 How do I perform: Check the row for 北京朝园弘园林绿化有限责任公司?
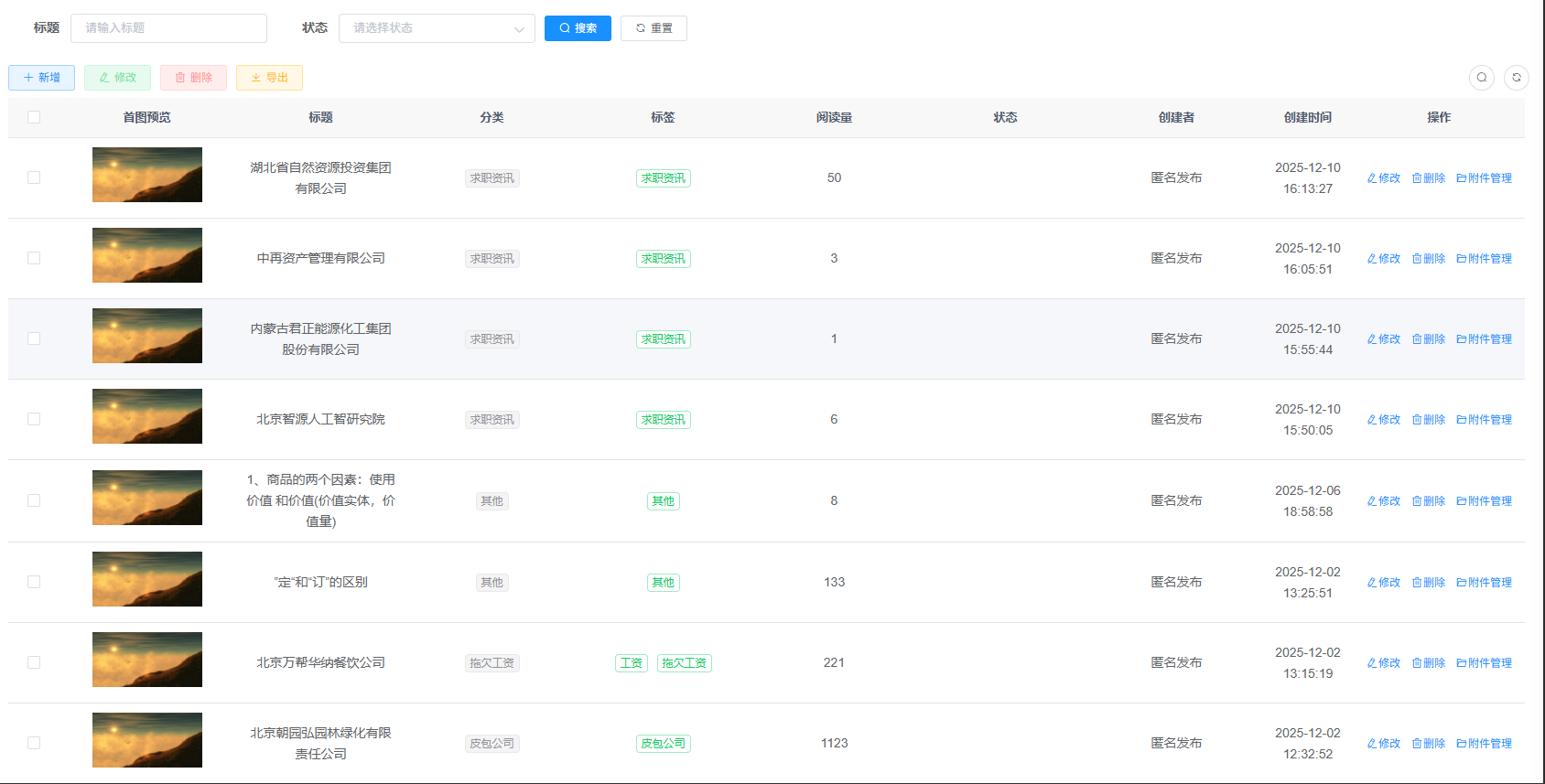point(34,743)
